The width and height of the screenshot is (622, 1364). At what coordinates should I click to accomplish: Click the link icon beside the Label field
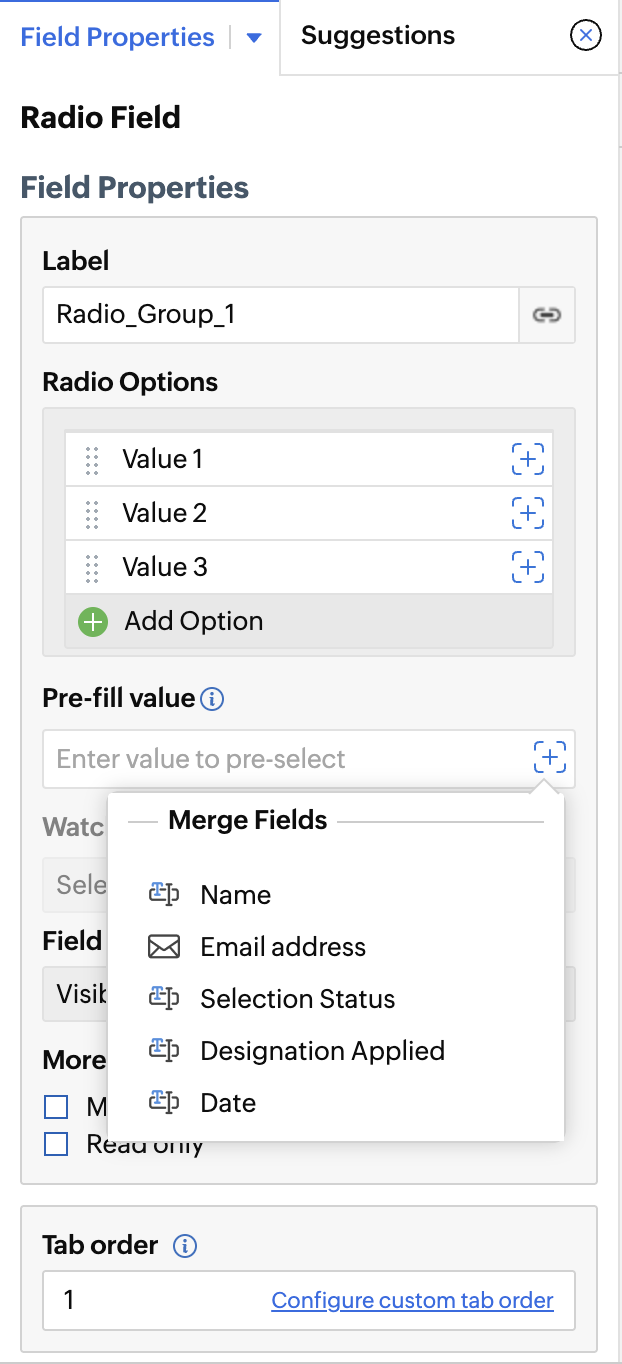[x=546, y=315]
